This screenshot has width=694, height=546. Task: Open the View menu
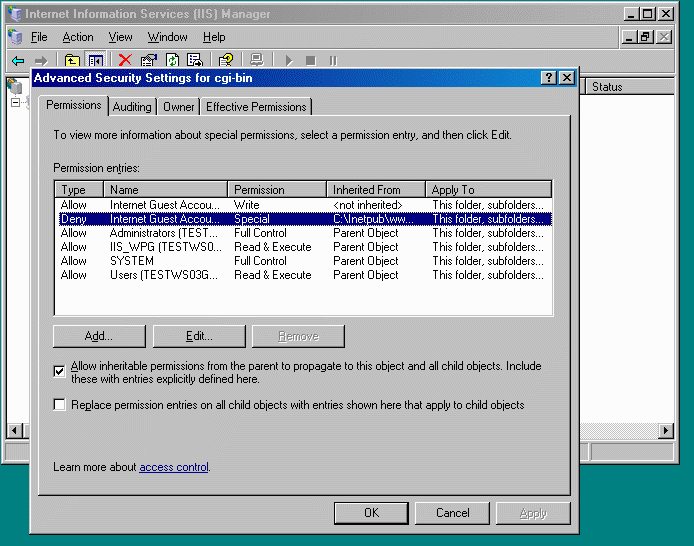click(x=120, y=37)
